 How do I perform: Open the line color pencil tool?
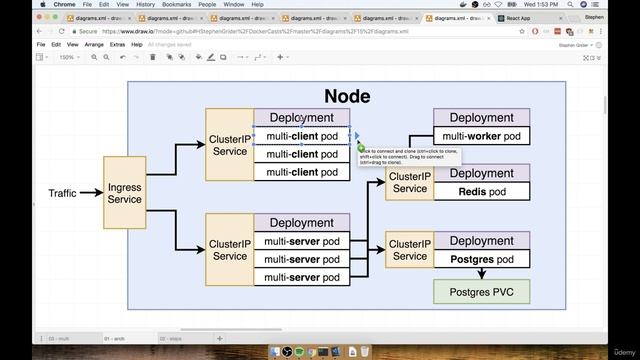(211, 58)
